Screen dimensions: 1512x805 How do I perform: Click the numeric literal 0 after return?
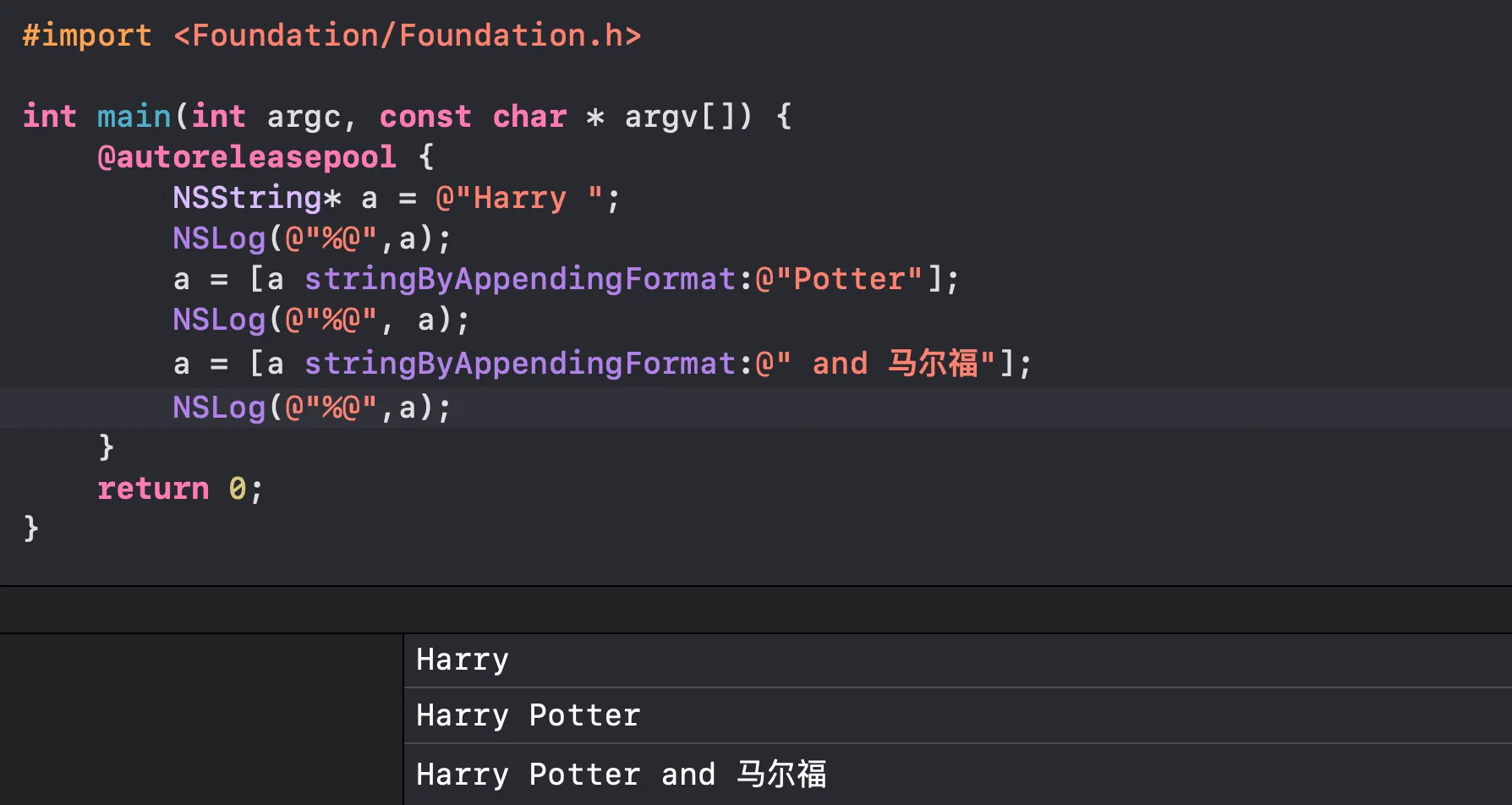tap(238, 489)
